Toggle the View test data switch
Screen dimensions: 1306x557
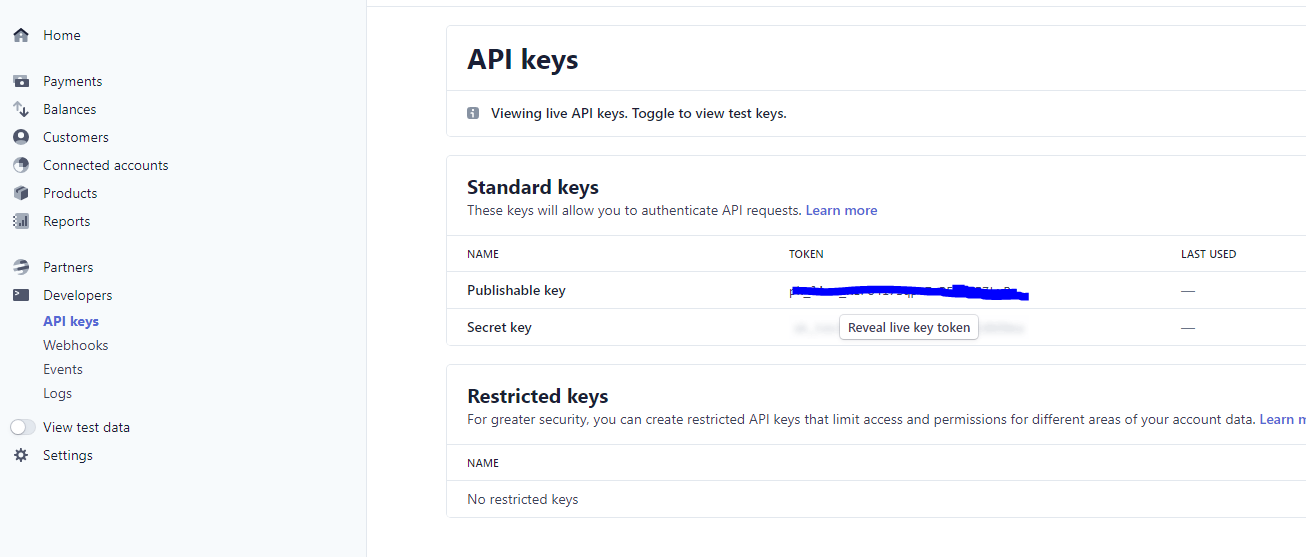pos(23,427)
